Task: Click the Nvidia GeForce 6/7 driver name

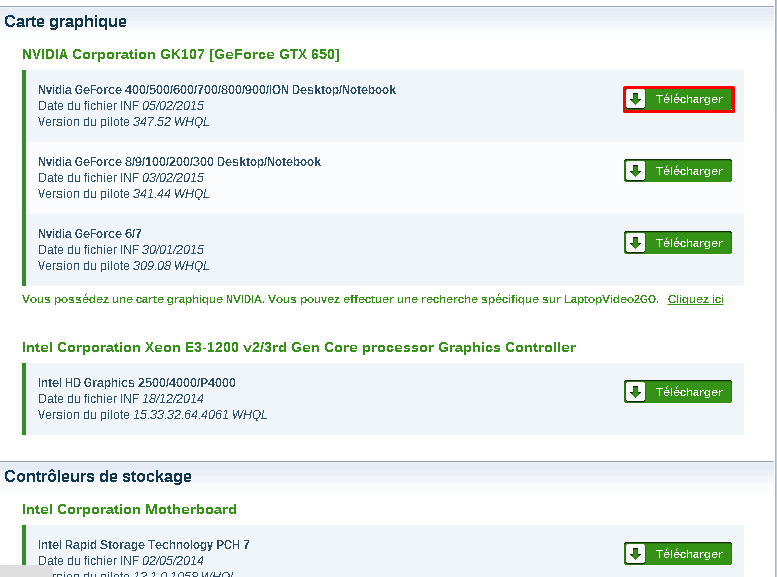Action: (90, 233)
